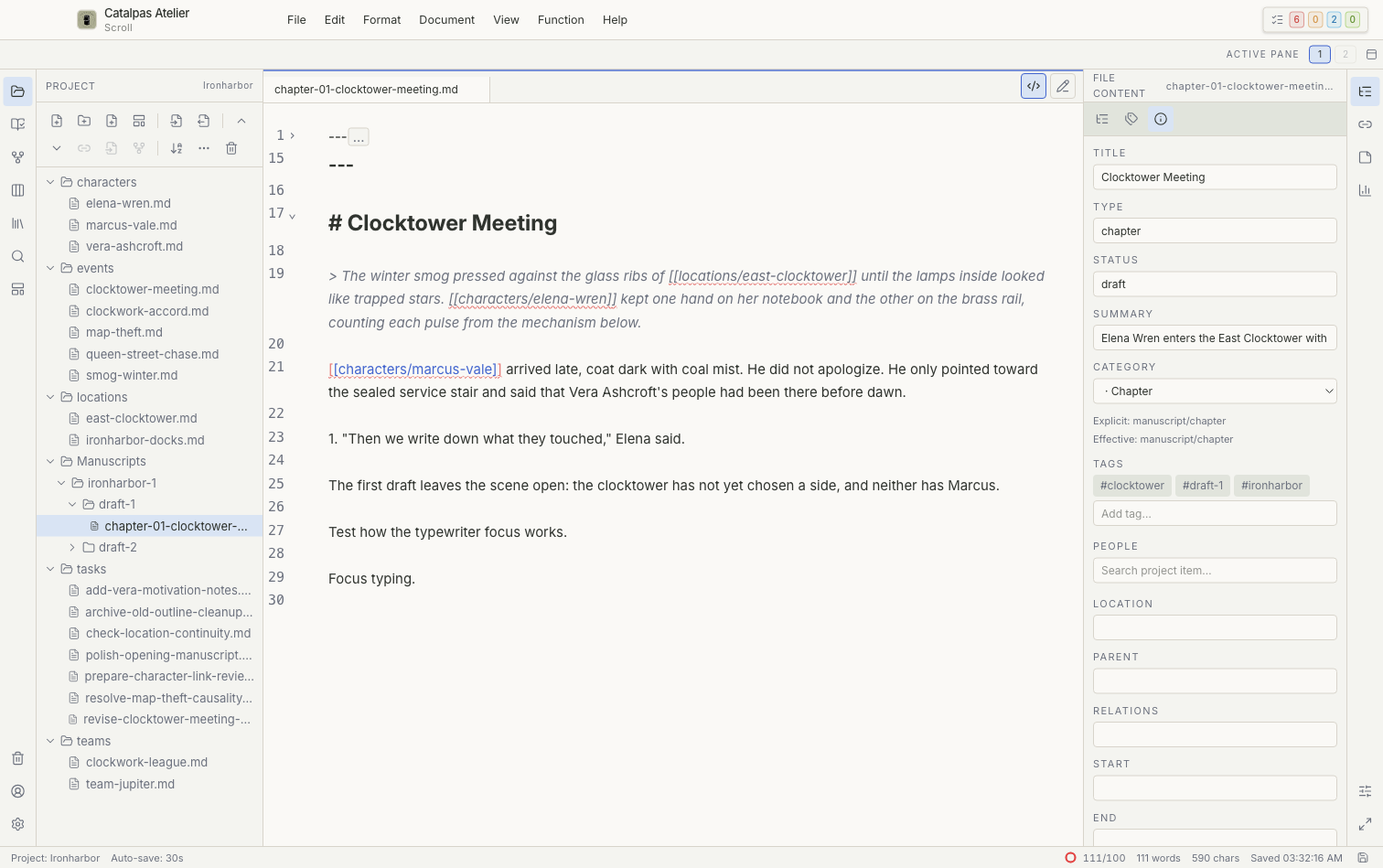Open the Format menu
Screen dimensions: 1383x868
tap(381, 19)
